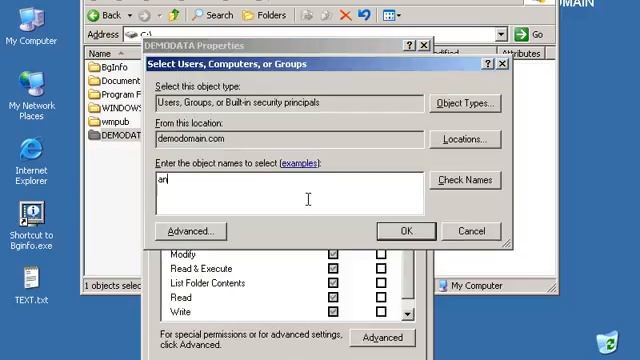Open the Recycle Bin icon
This screenshot has height=360, width=640.
click(x=607, y=342)
